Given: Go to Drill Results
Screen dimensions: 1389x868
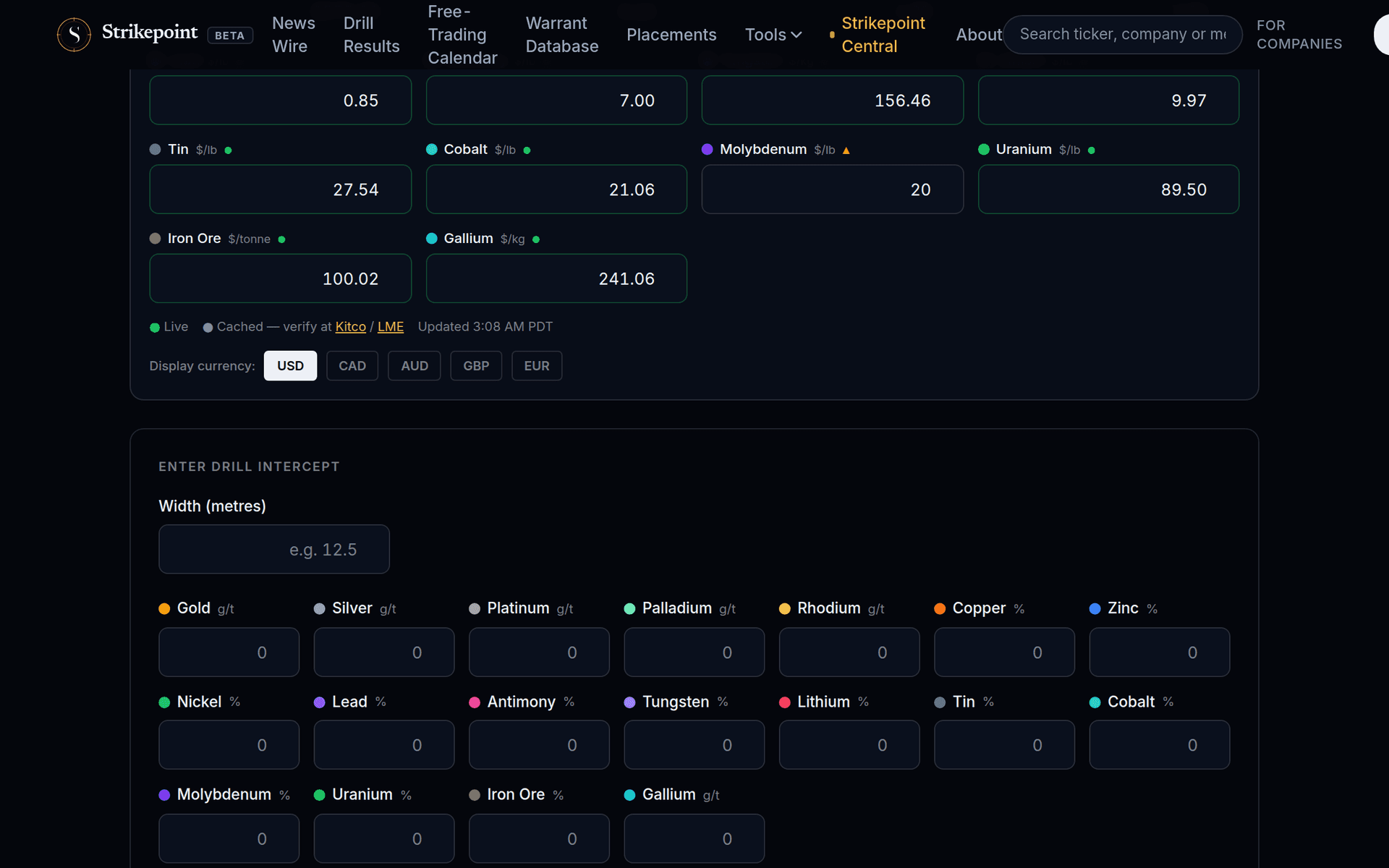Looking at the screenshot, I should 371,35.
